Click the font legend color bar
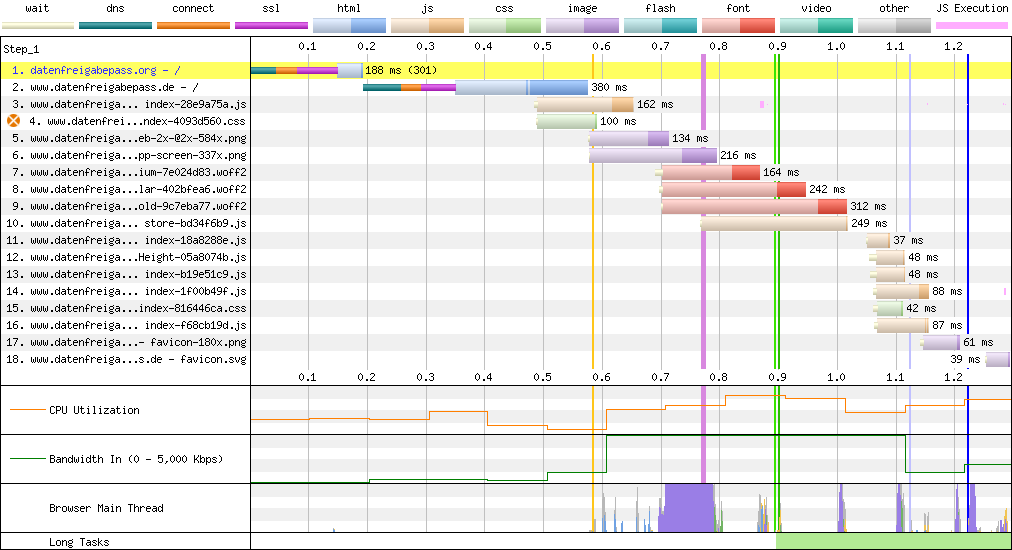The width and height of the screenshot is (1012, 550). [x=738, y=26]
